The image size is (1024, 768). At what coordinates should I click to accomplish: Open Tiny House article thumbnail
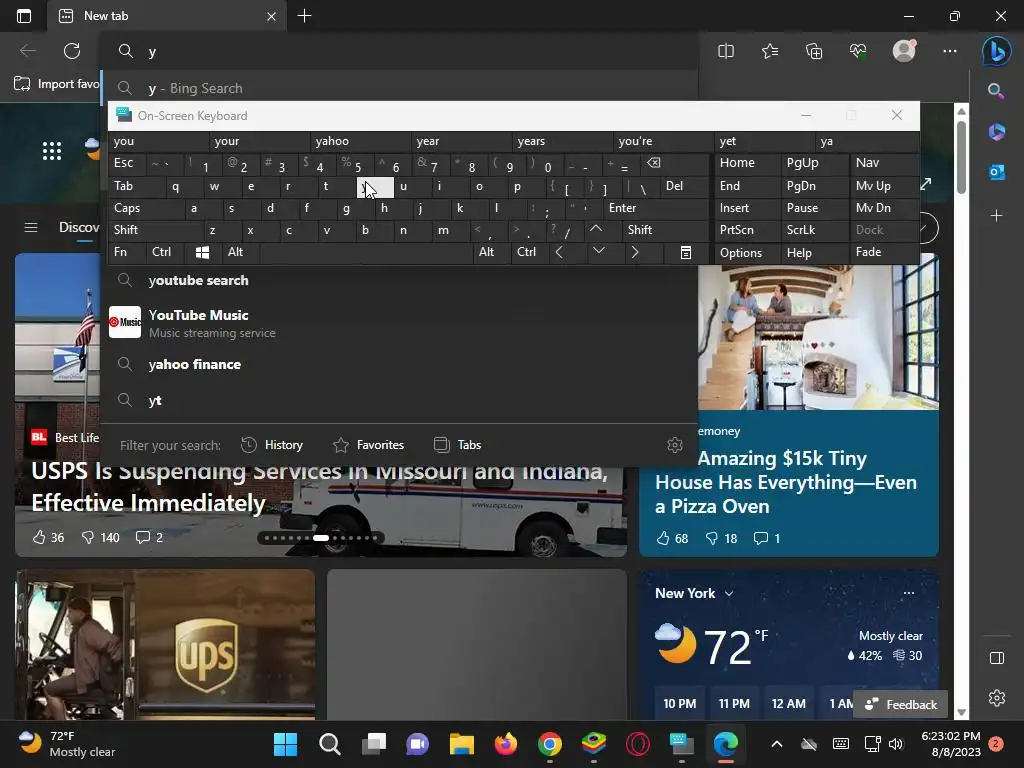pyautogui.click(x=818, y=338)
